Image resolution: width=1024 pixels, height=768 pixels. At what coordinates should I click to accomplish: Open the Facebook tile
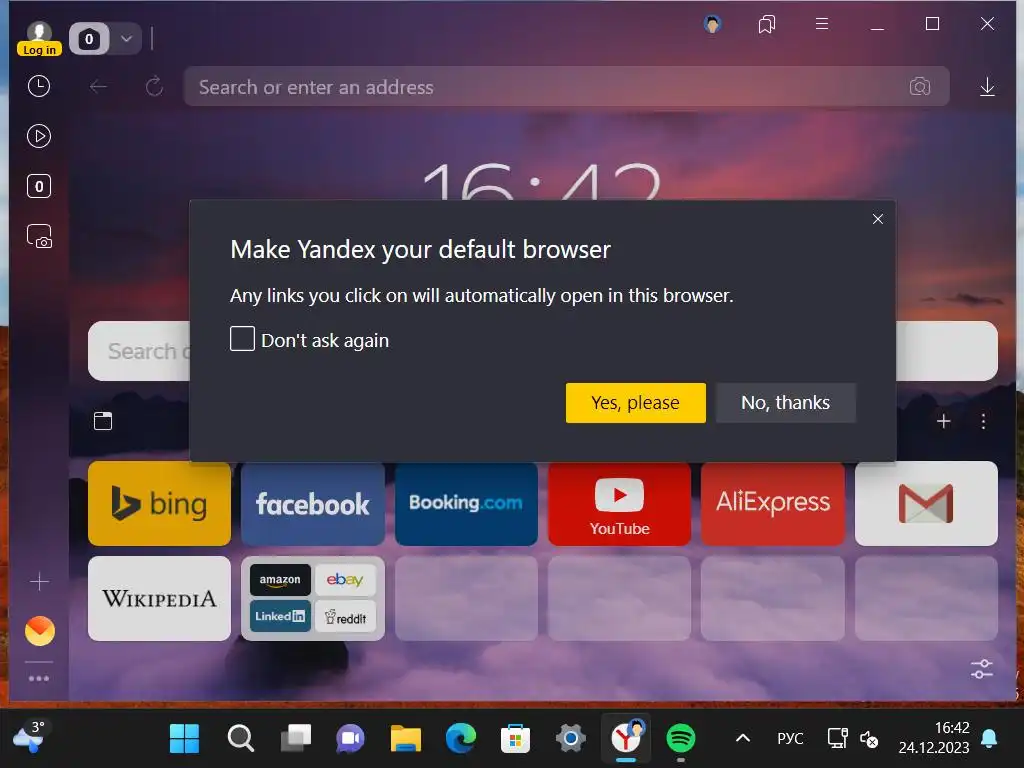[x=313, y=504]
